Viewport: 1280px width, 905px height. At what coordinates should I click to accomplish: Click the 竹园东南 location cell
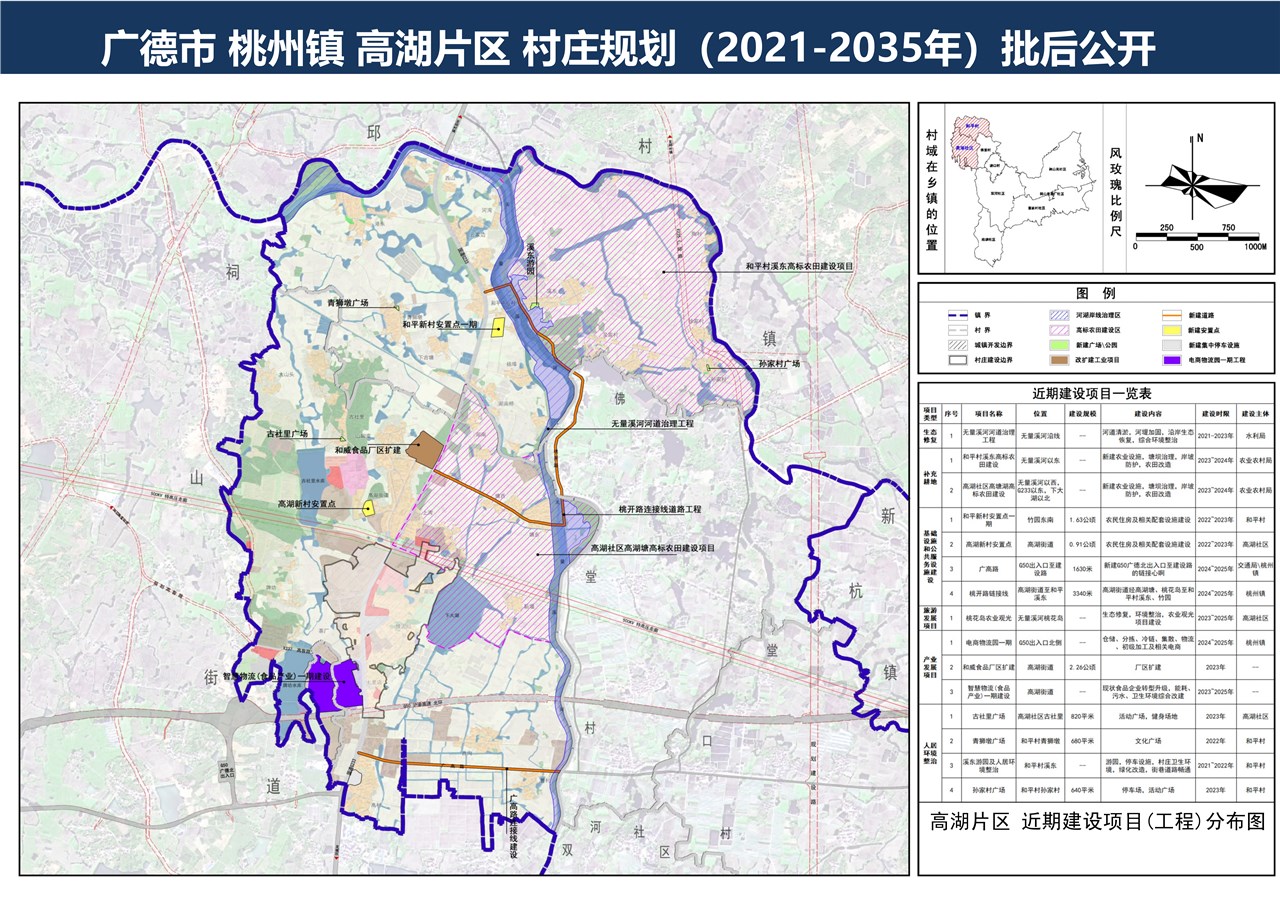coord(1039,520)
